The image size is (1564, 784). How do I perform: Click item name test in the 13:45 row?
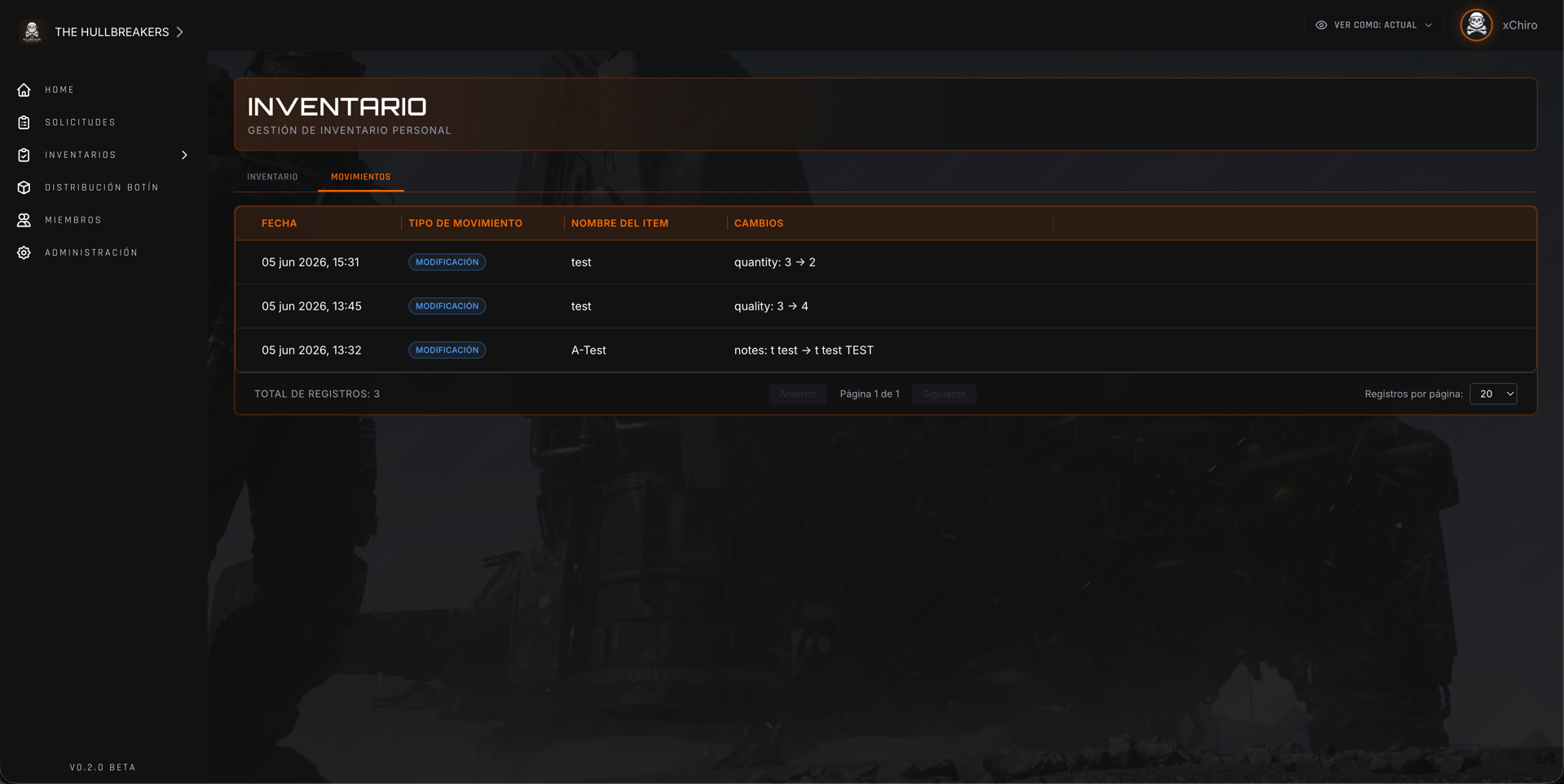(581, 306)
